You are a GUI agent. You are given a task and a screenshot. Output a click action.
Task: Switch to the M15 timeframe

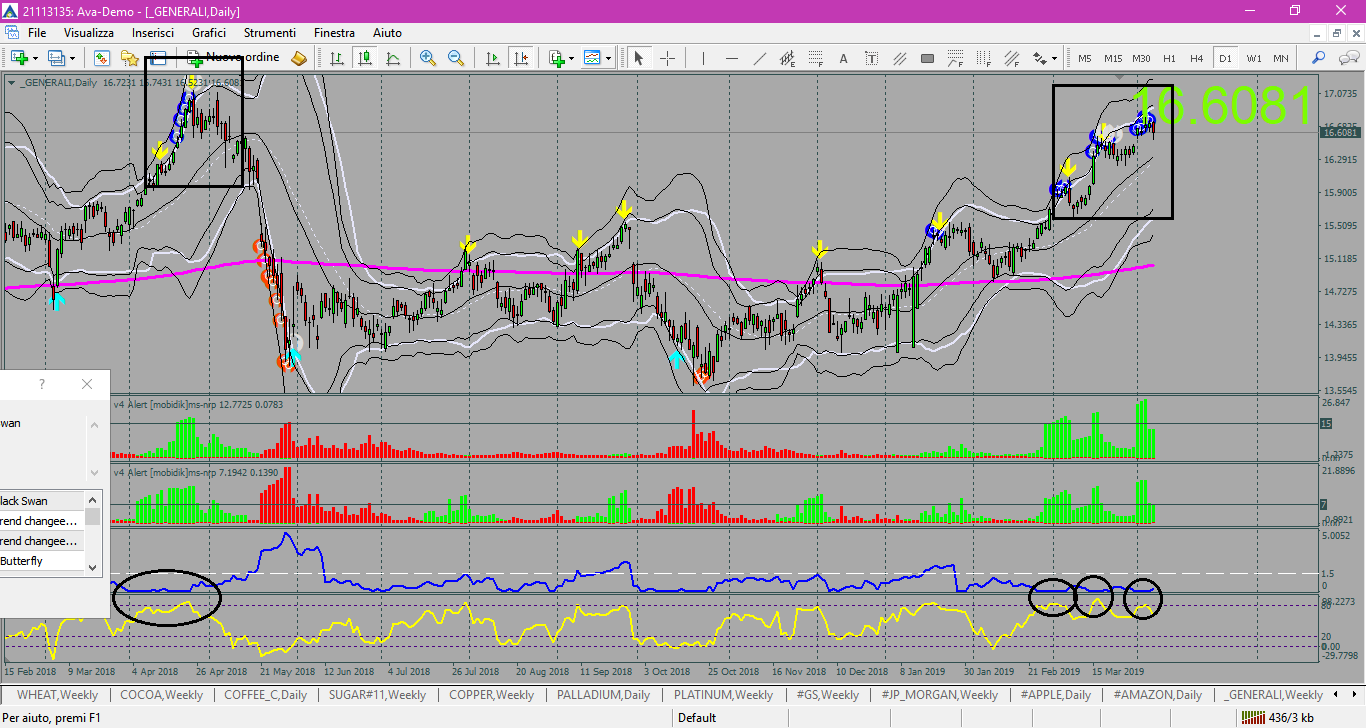click(x=1113, y=58)
